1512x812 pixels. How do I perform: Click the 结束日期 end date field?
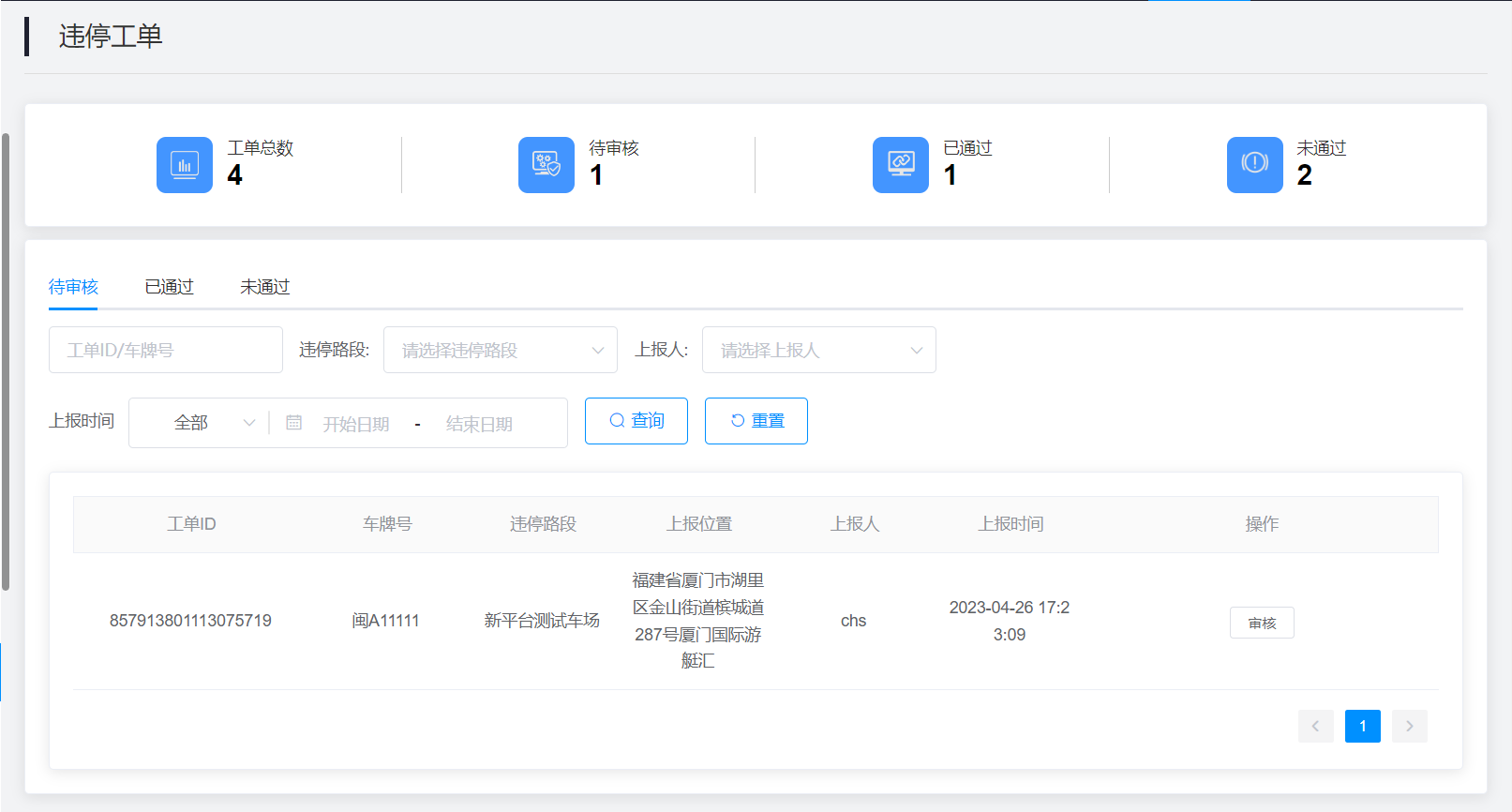click(x=479, y=424)
